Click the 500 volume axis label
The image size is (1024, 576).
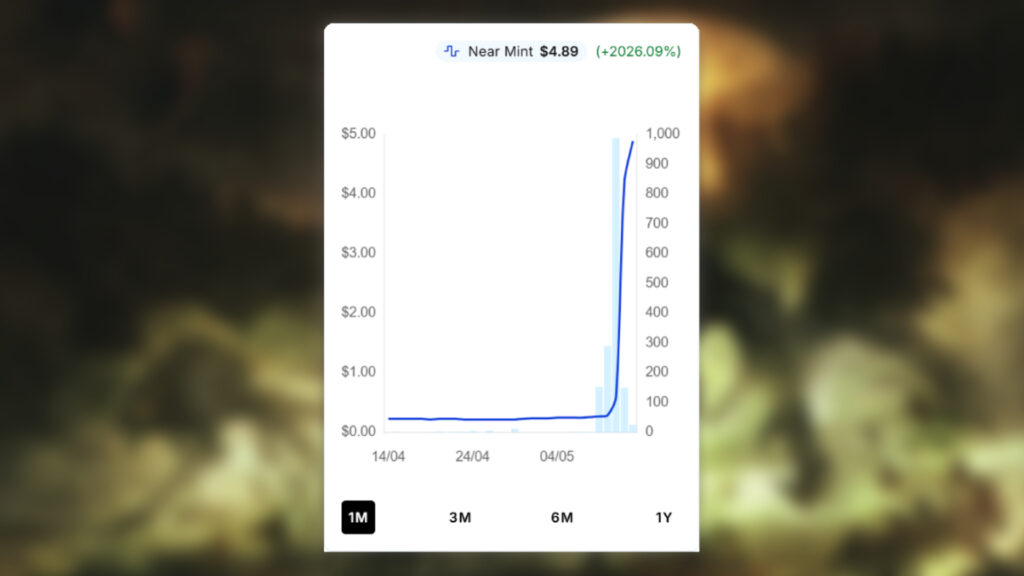pyautogui.click(x=658, y=282)
